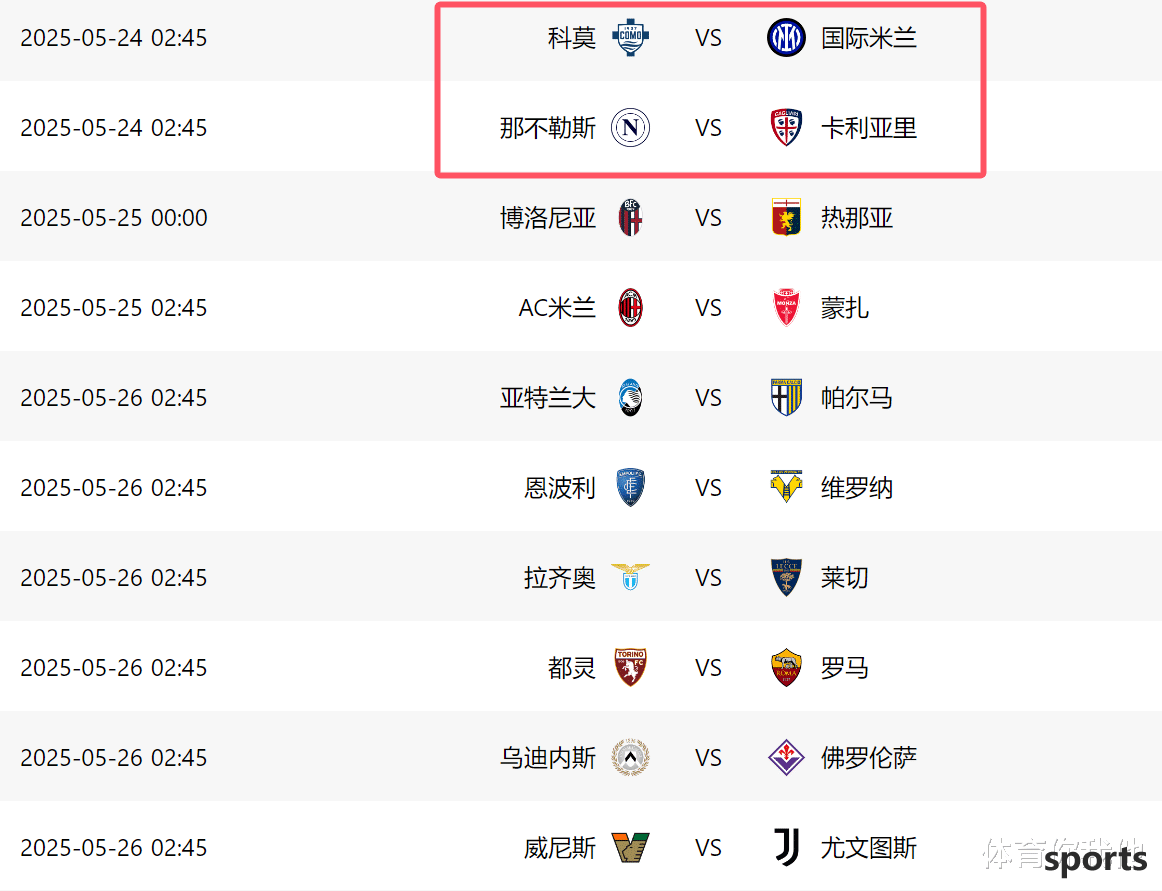Click the Como club crest
Viewport: 1162px width, 891px height.
coord(631,38)
